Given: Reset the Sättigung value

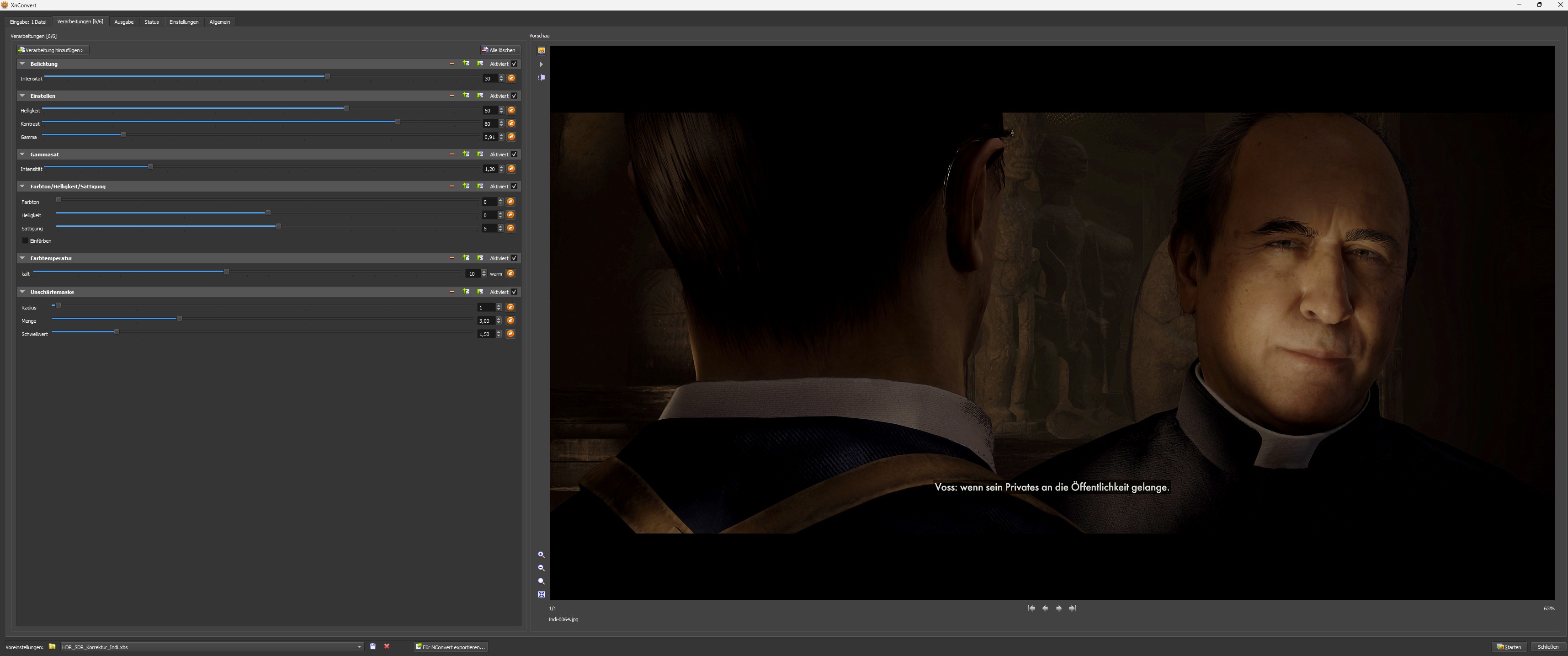Looking at the screenshot, I should coord(510,229).
